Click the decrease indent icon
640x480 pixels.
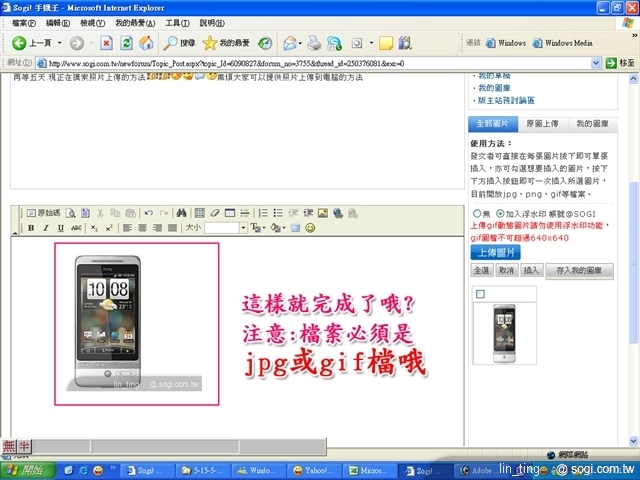[x=293, y=213]
